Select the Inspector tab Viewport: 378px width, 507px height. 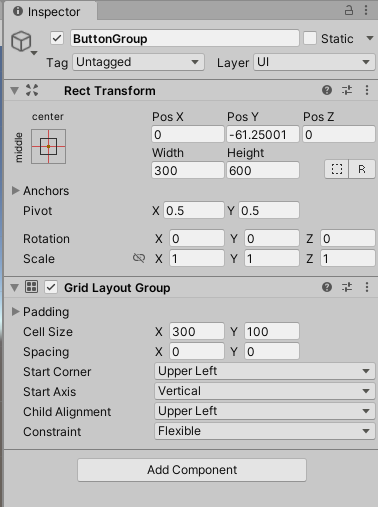tap(51, 11)
